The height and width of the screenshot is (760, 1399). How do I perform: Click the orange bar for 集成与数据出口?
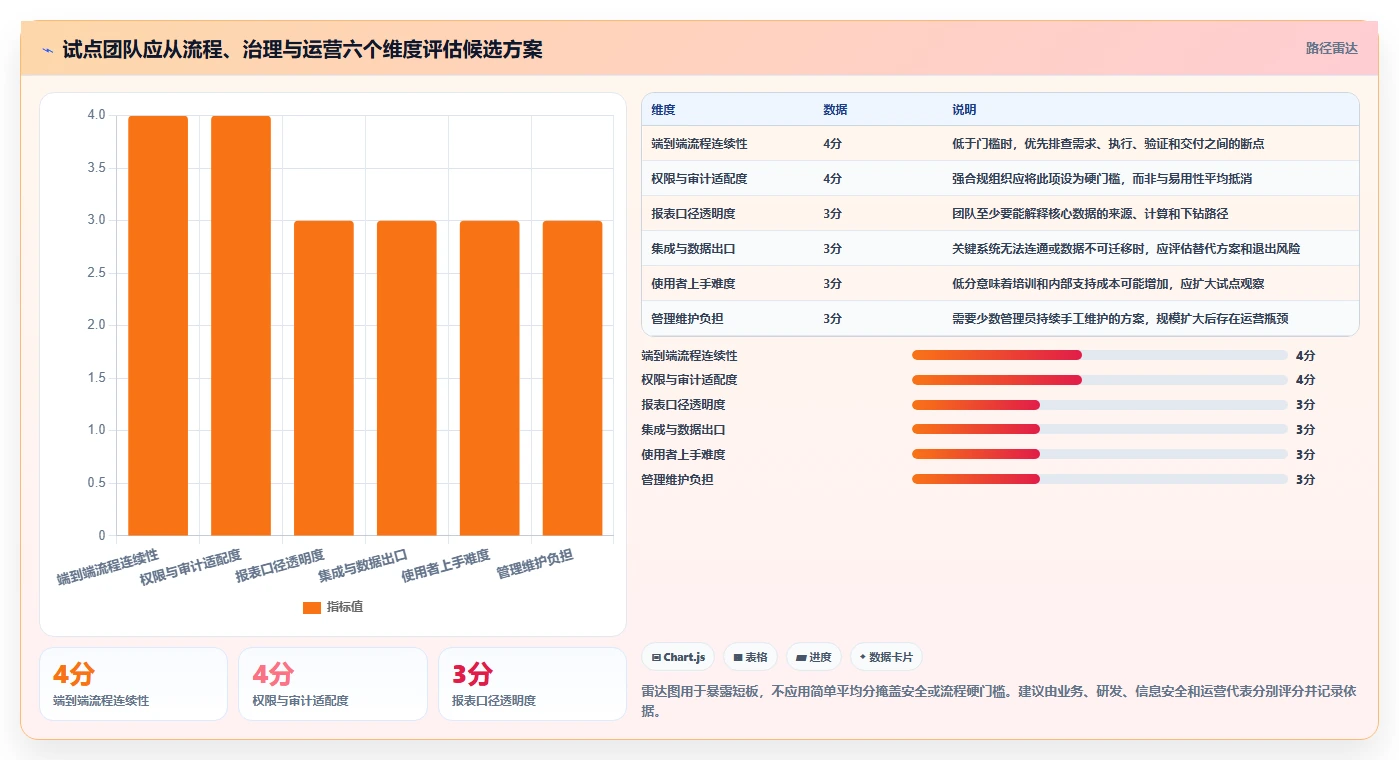(x=407, y=378)
